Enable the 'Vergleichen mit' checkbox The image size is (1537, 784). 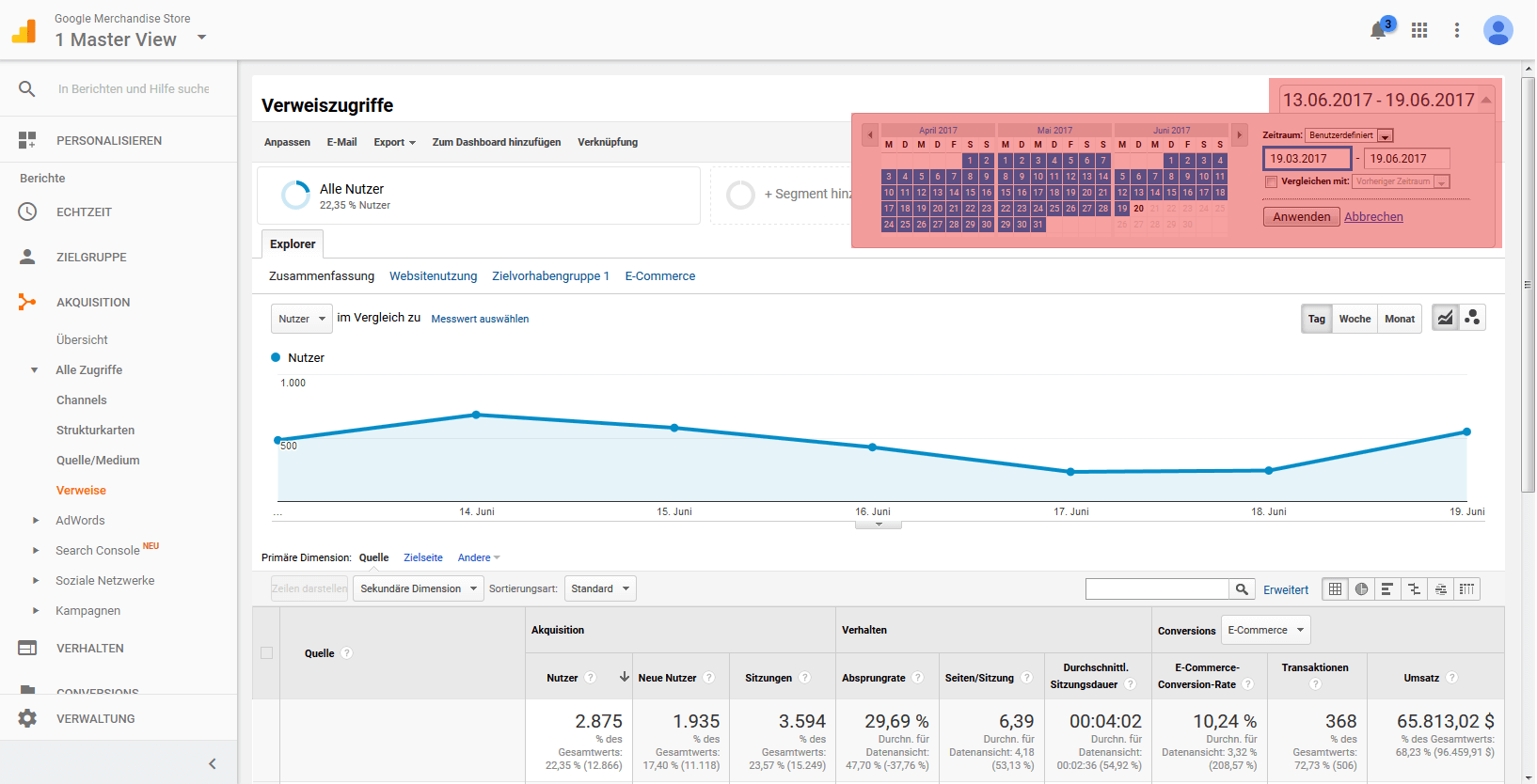coord(1271,181)
